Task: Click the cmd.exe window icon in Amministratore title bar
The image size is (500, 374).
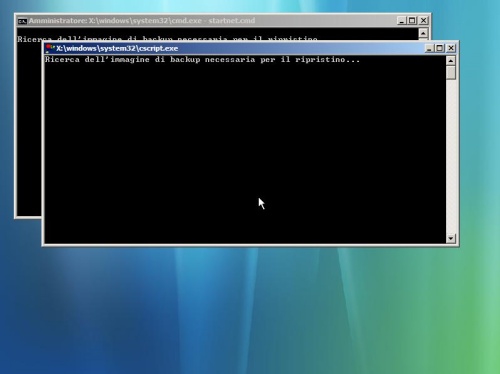Action: pos(22,21)
